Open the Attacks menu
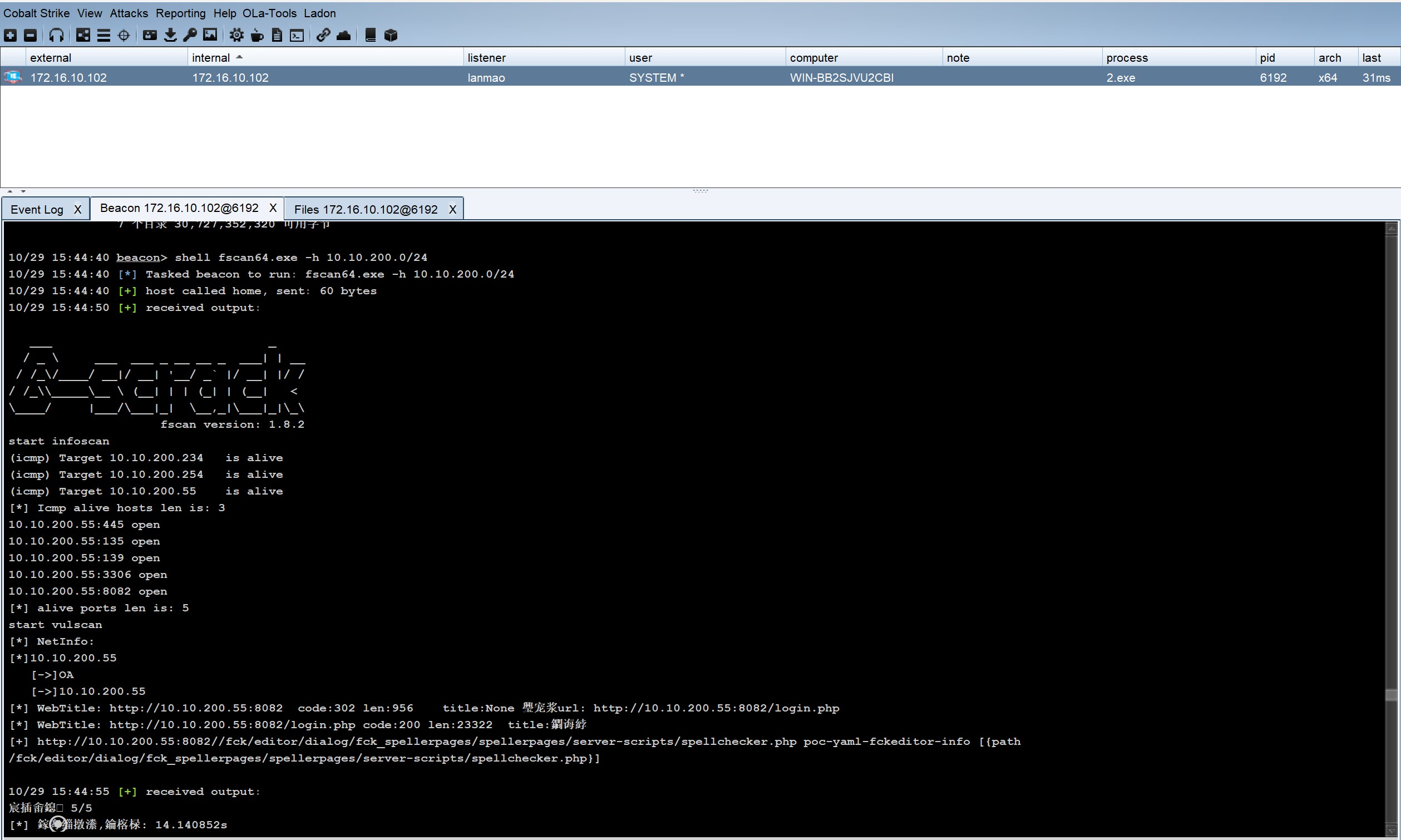The image size is (1401, 840). [x=129, y=13]
